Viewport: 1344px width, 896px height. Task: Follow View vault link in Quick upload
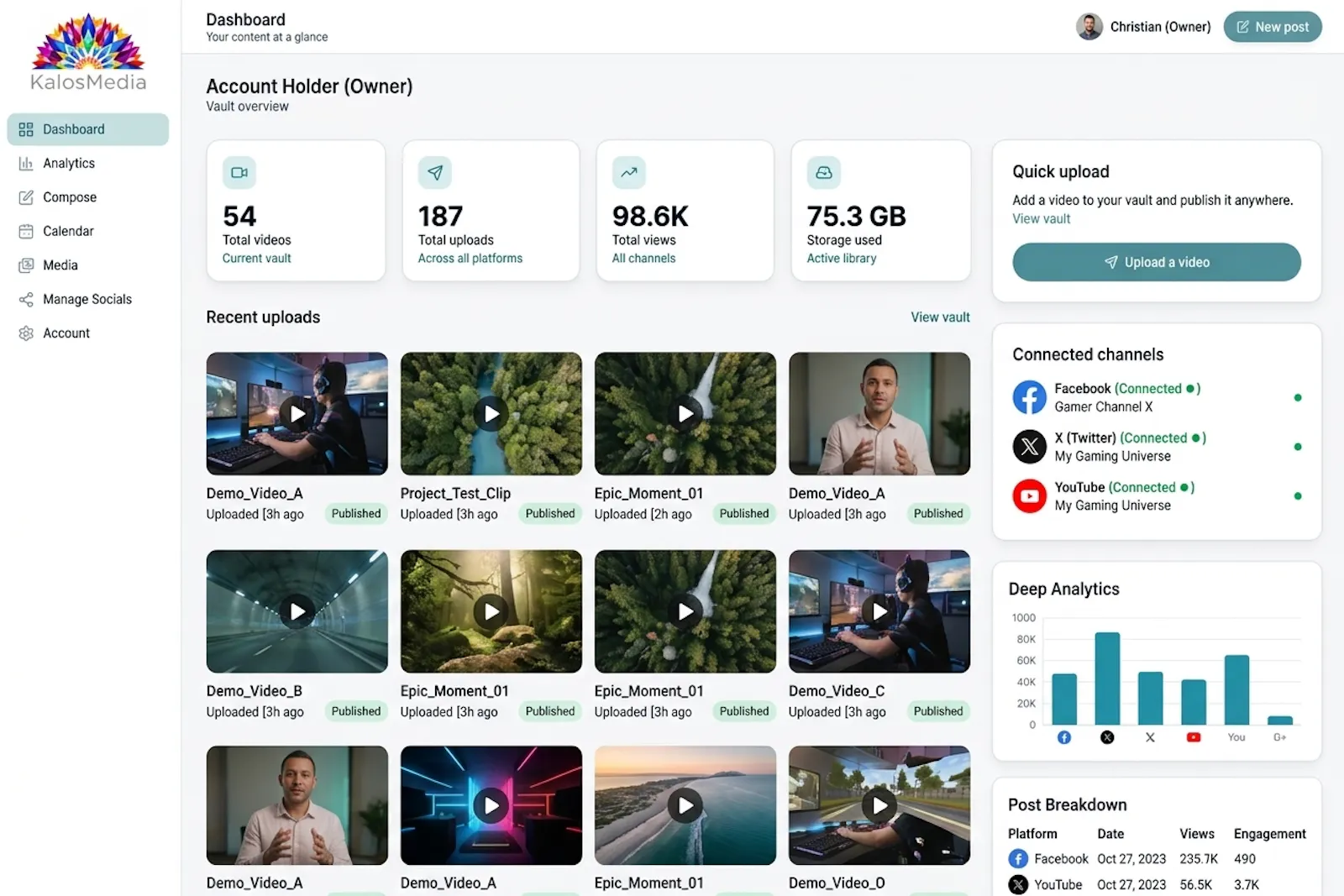pyautogui.click(x=1042, y=219)
